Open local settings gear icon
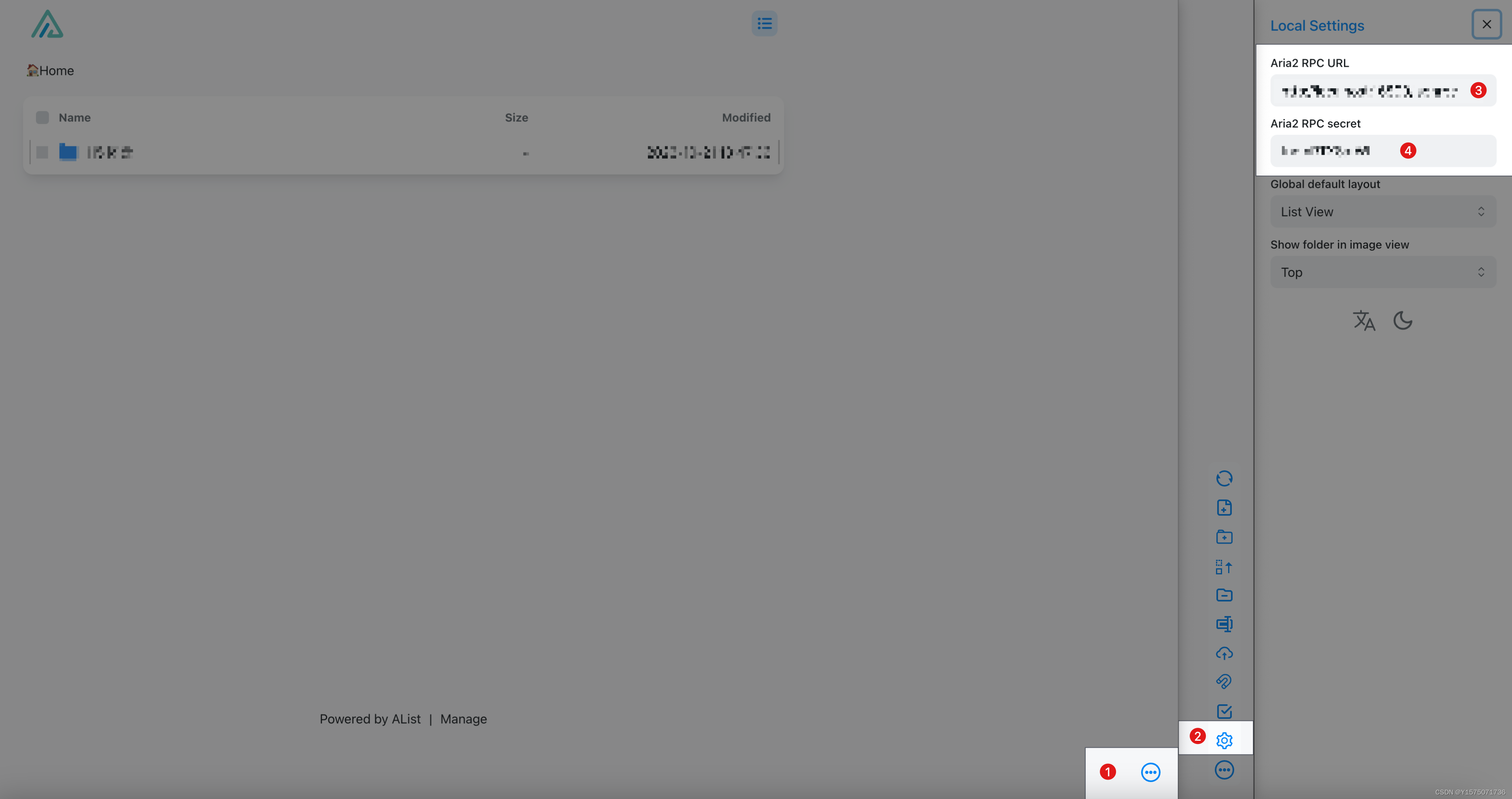Viewport: 1512px width, 799px height. coord(1224,740)
